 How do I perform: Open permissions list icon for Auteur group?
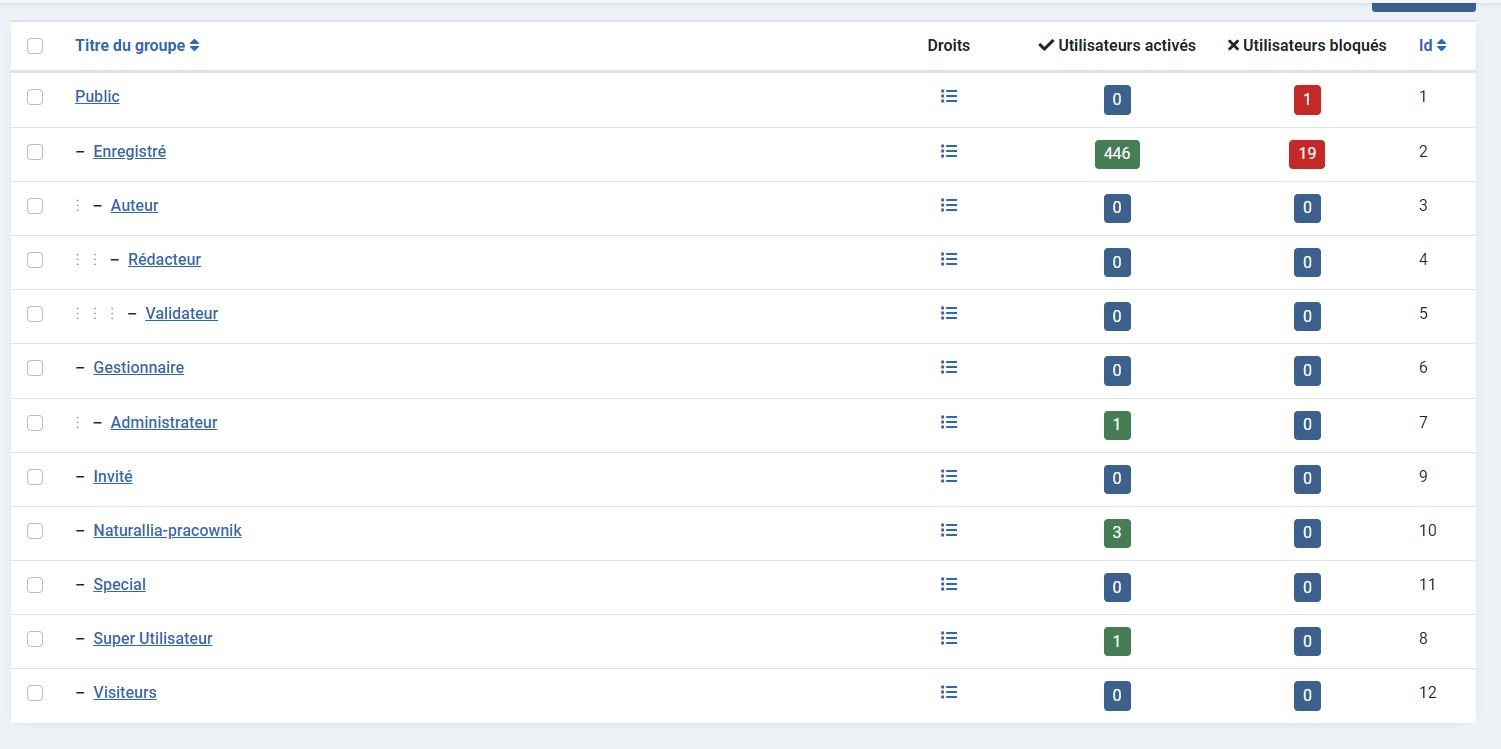click(x=949, y=205)
